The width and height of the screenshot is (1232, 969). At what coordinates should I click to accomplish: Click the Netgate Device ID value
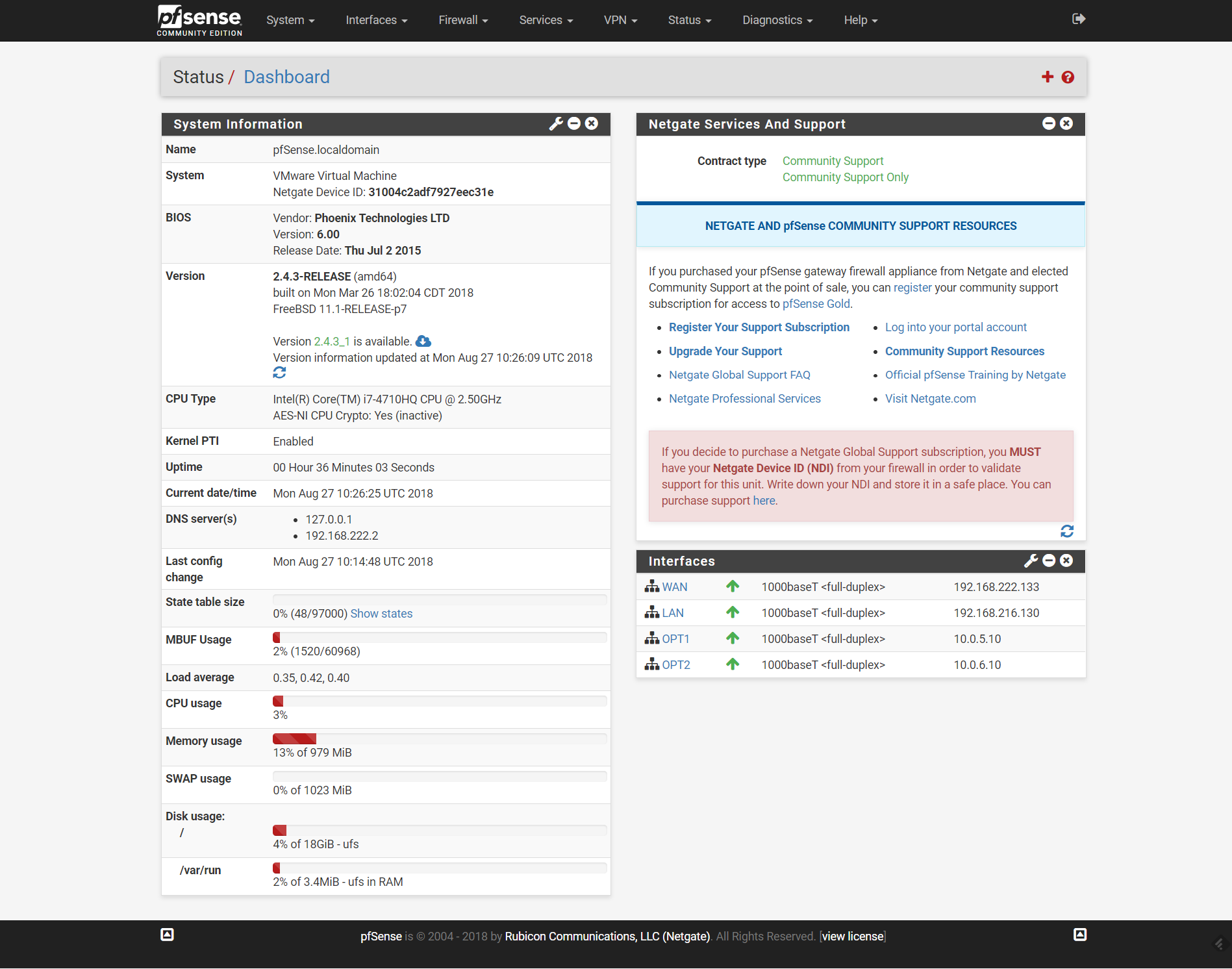(x=431, y=192)
